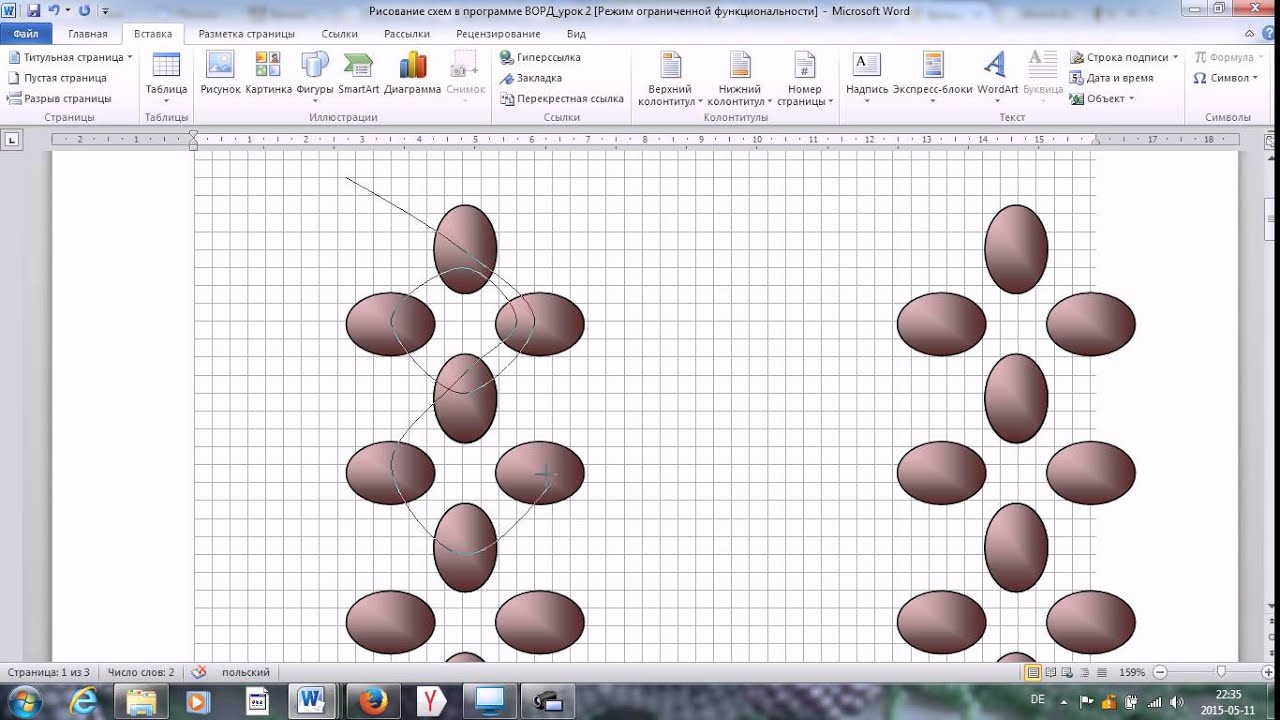Open Firefox from the taskbar
Viewport: 1280px width, 720px height.
[373, 702]
